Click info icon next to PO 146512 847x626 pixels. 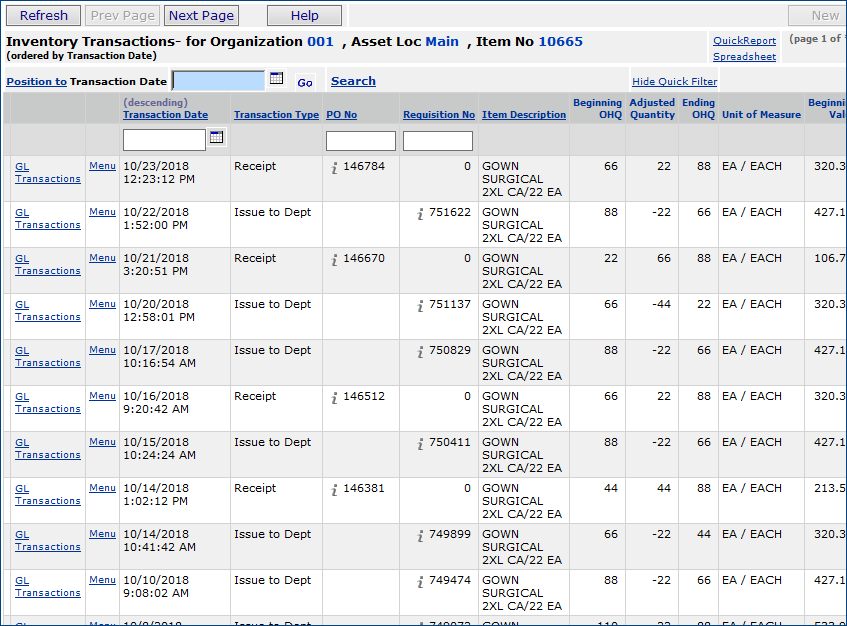coord(335,398)
